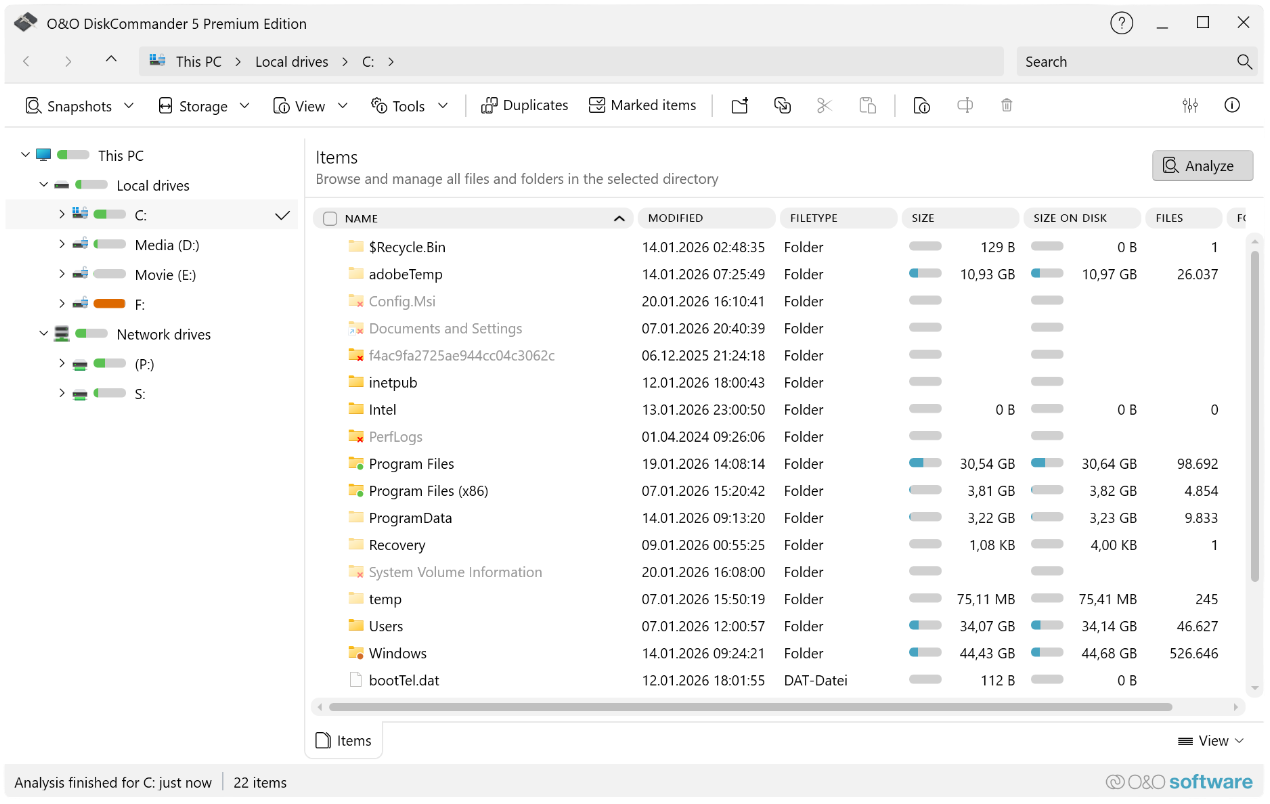
Task: Open the Duplicates view
Action: [x=524, y=106]
